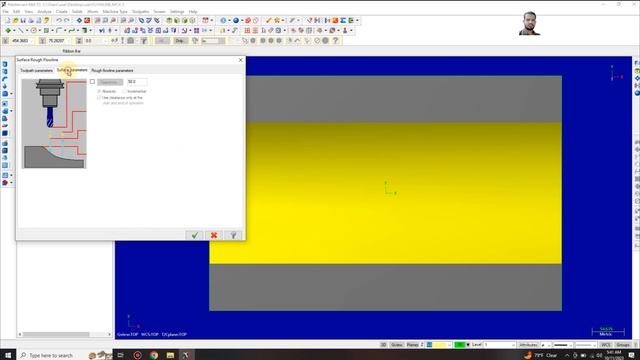Click the dialog Help question-mark button
Image resolution: width=640 pixels, height=360 pixels.
point(233,235)
